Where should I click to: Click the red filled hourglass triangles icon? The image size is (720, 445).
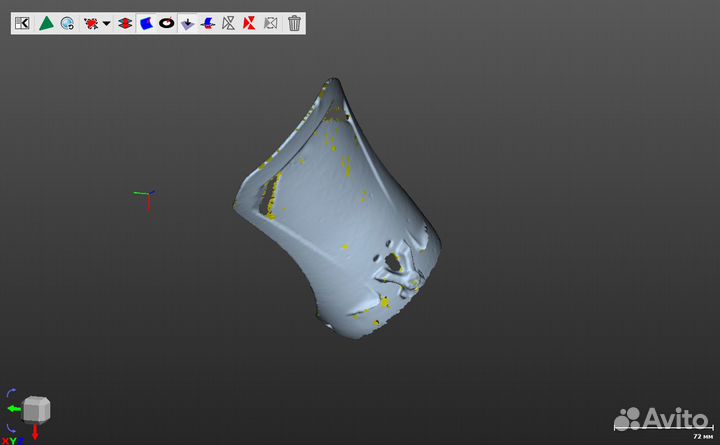click(x=249, y=23)
